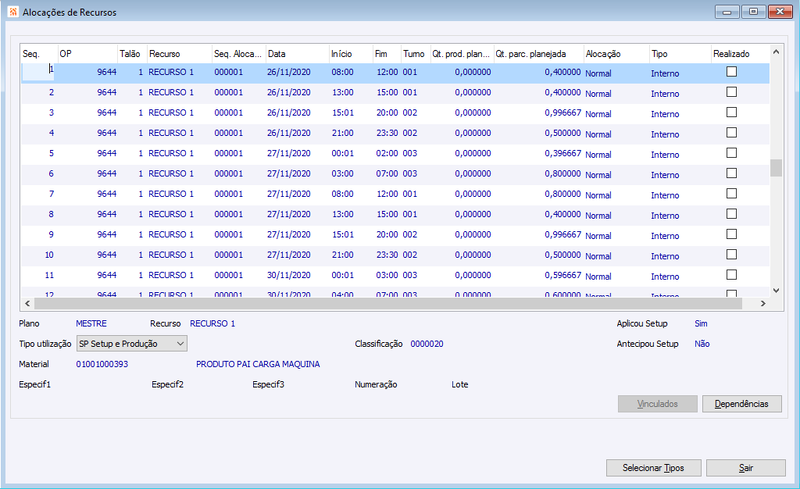Click the Turno column header

pos(415,54)
